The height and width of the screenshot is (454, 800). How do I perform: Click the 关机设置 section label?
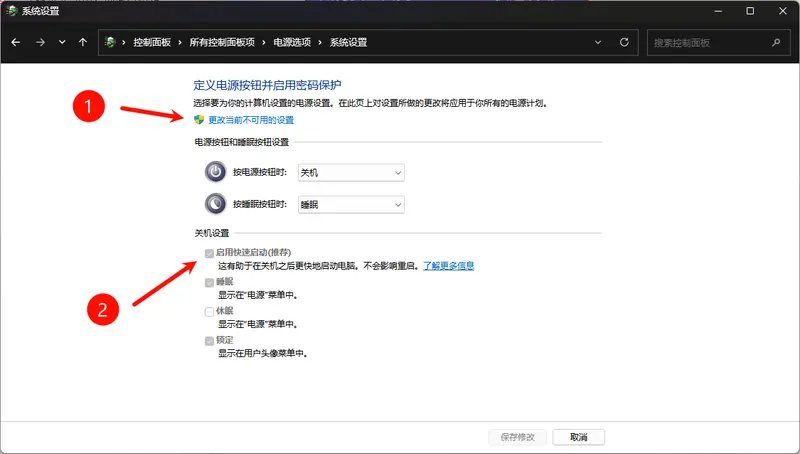point(212,233)
